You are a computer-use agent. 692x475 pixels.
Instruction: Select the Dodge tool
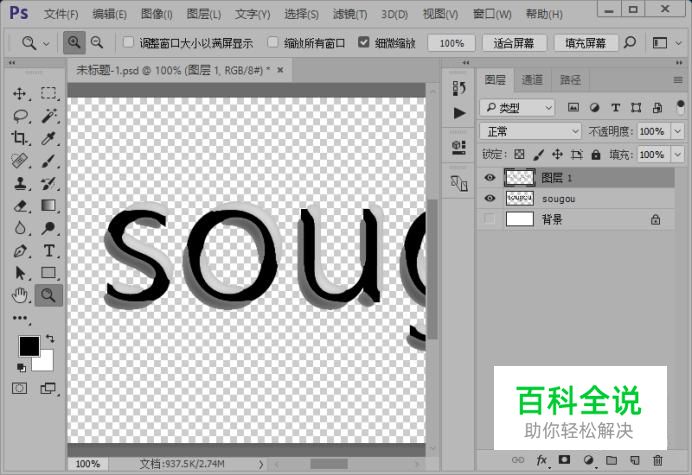point(49,228)
